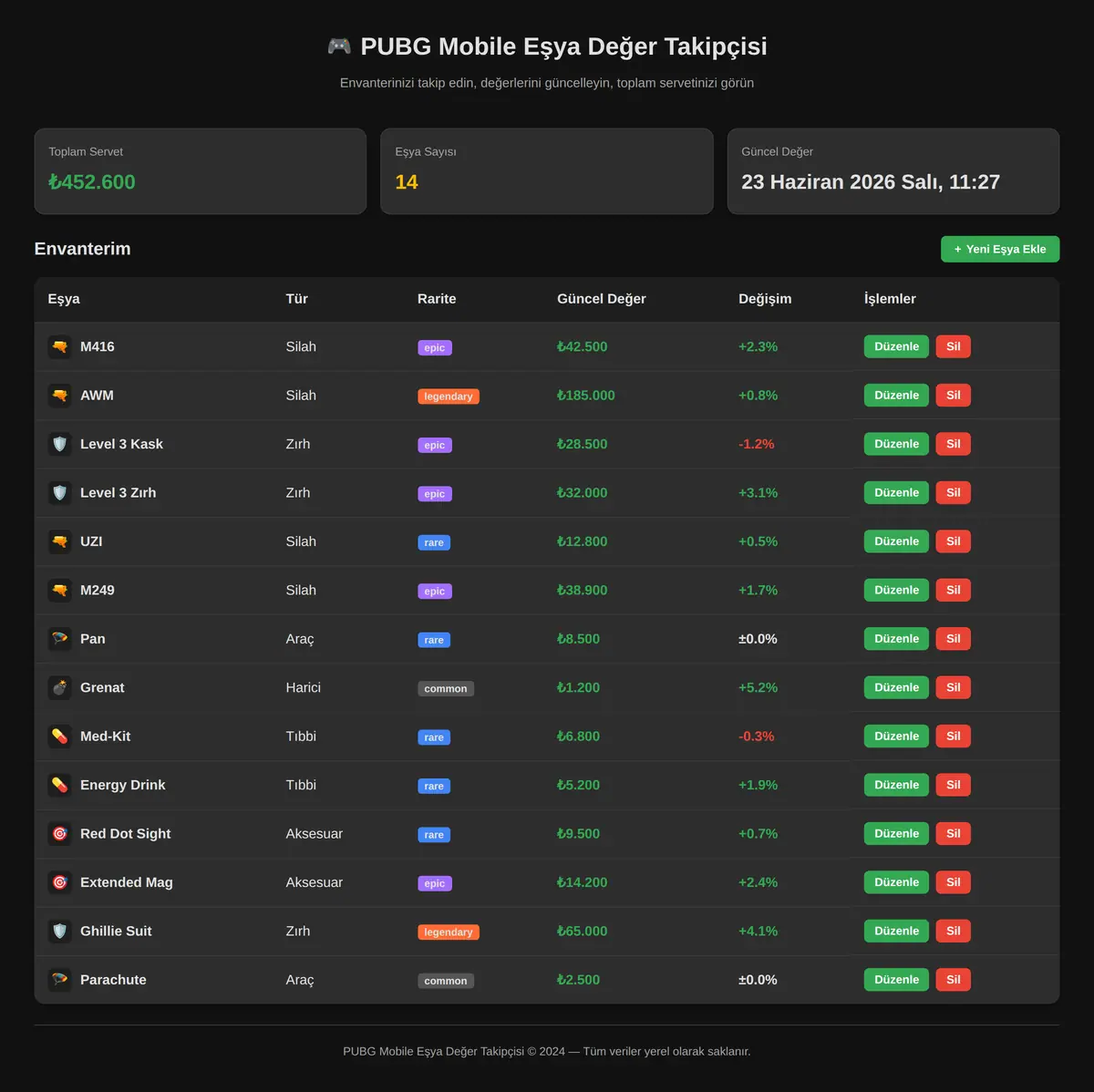Edit the Med-Kit item
The image size is (1094, 1092).
click(896, 737)
